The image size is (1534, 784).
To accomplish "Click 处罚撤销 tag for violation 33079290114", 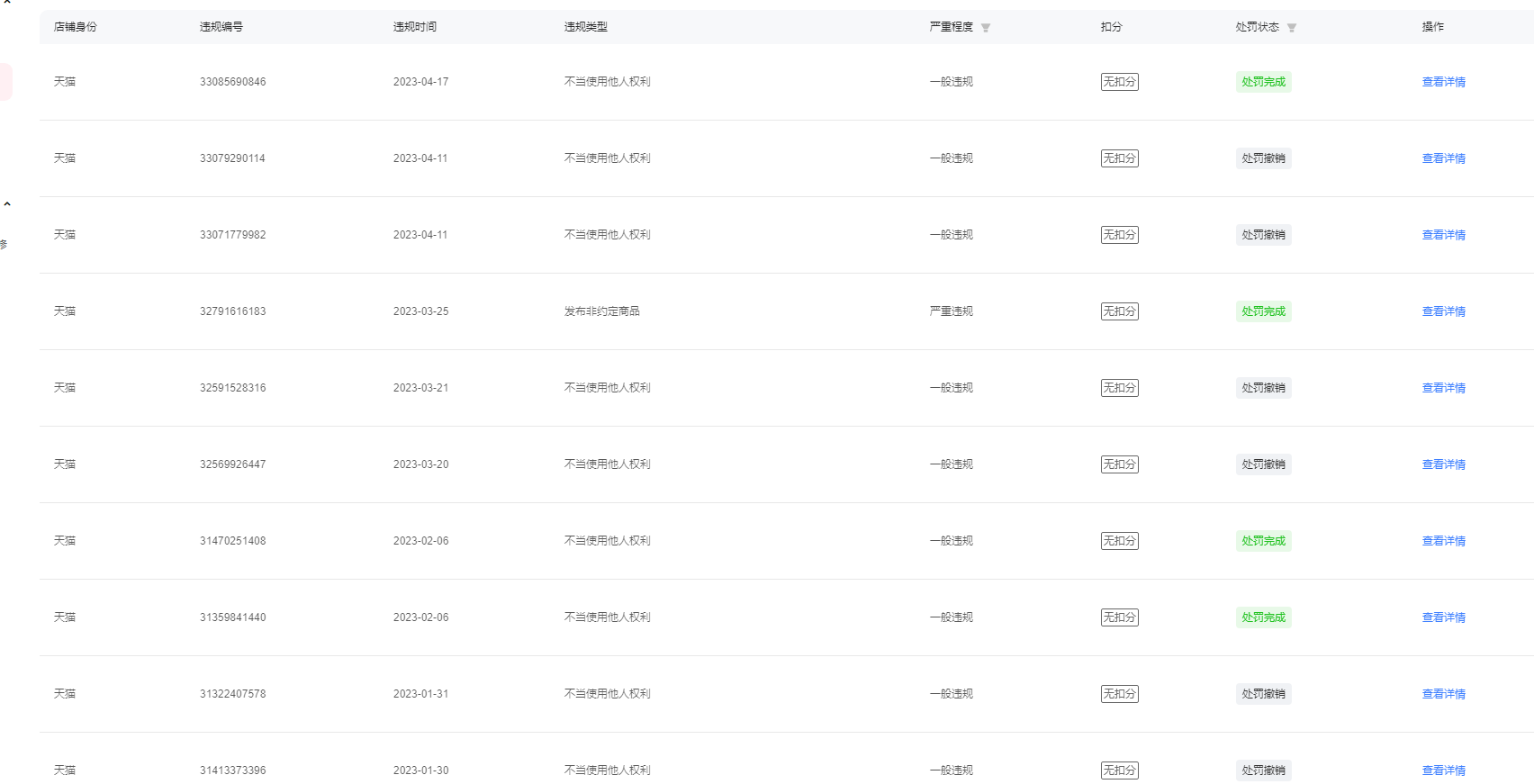I will (x=1263, y=158).
